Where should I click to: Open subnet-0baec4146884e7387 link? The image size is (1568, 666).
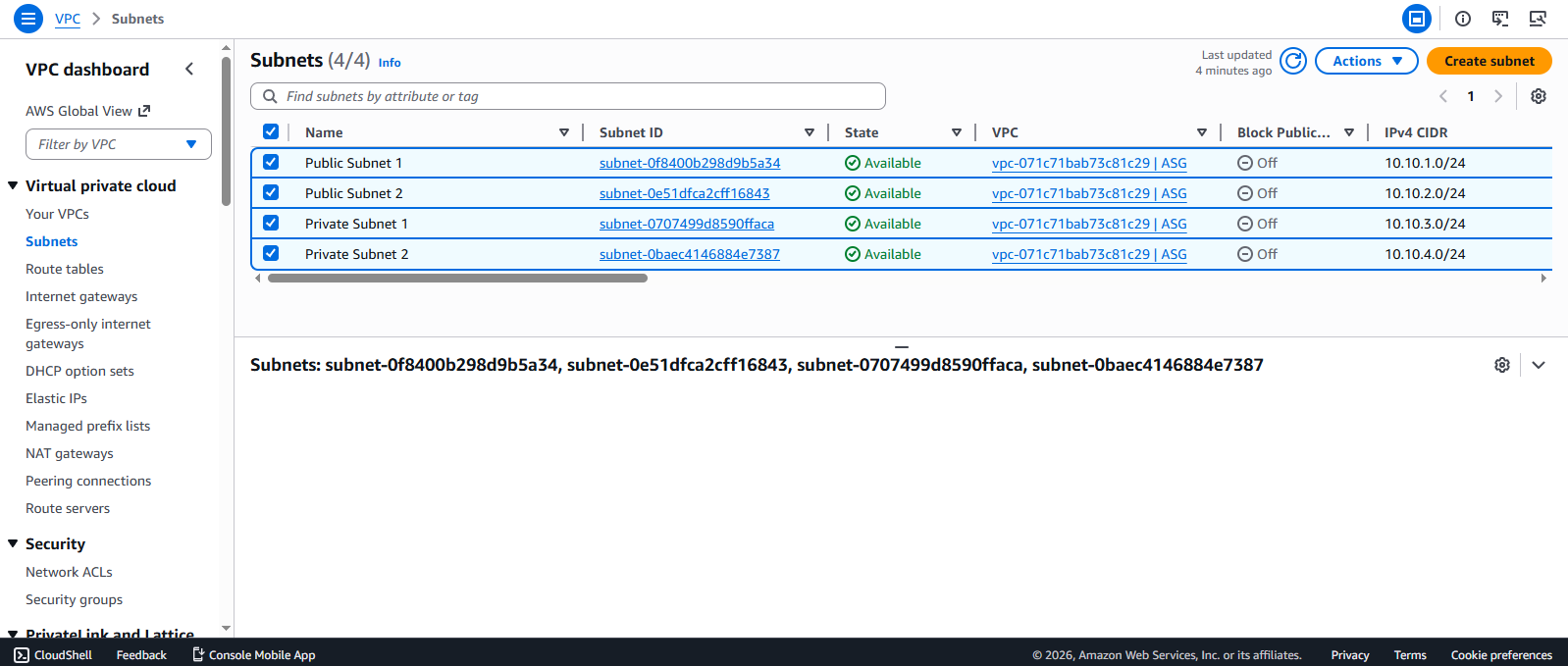690,254
